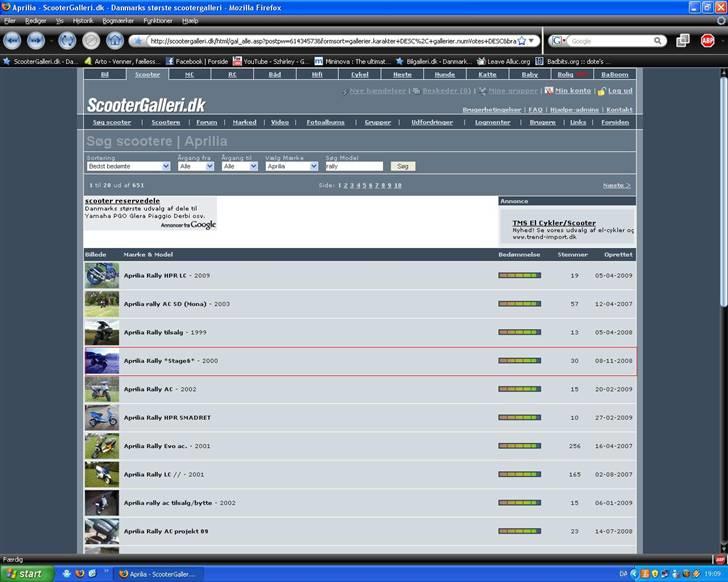Click the Aprilia Rally *Stage6* thumbnail
This screenshot has width=728, height=582.
101,361
